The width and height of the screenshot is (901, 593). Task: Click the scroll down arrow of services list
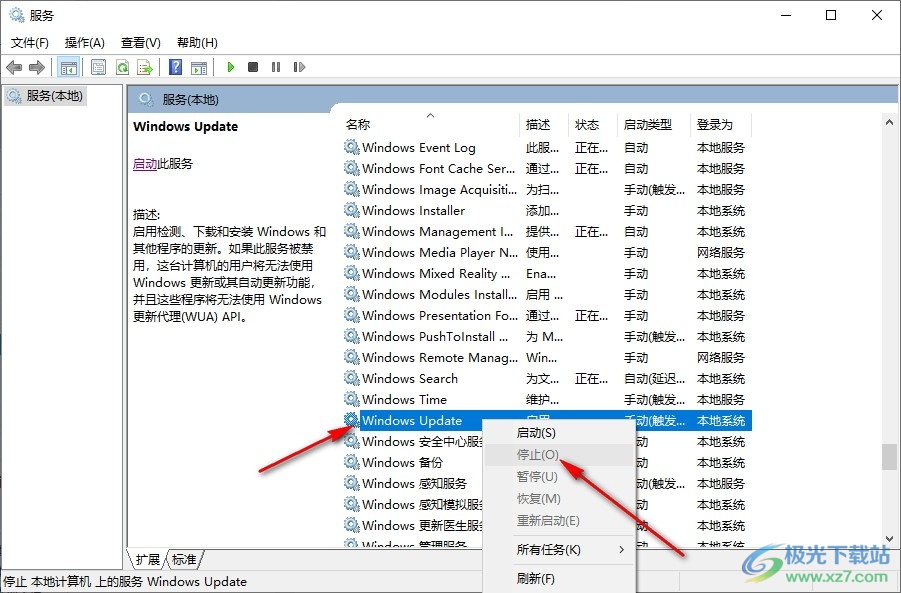point(890,538)
